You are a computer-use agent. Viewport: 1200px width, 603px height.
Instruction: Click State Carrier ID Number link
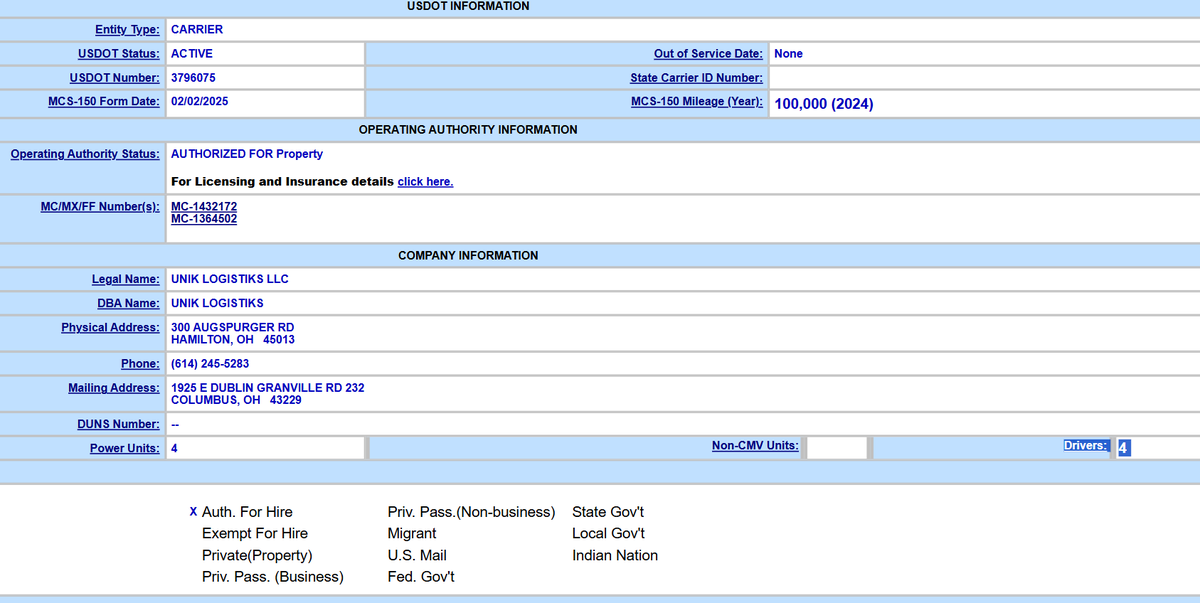point(697,78)
